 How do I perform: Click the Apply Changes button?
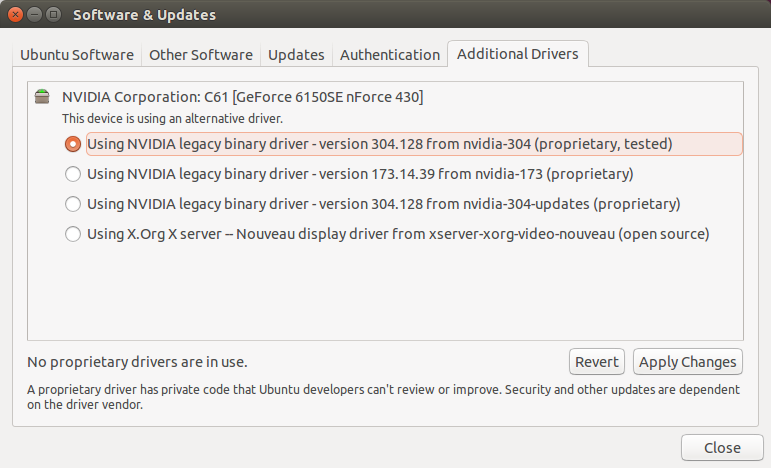[x=688, y=362]
